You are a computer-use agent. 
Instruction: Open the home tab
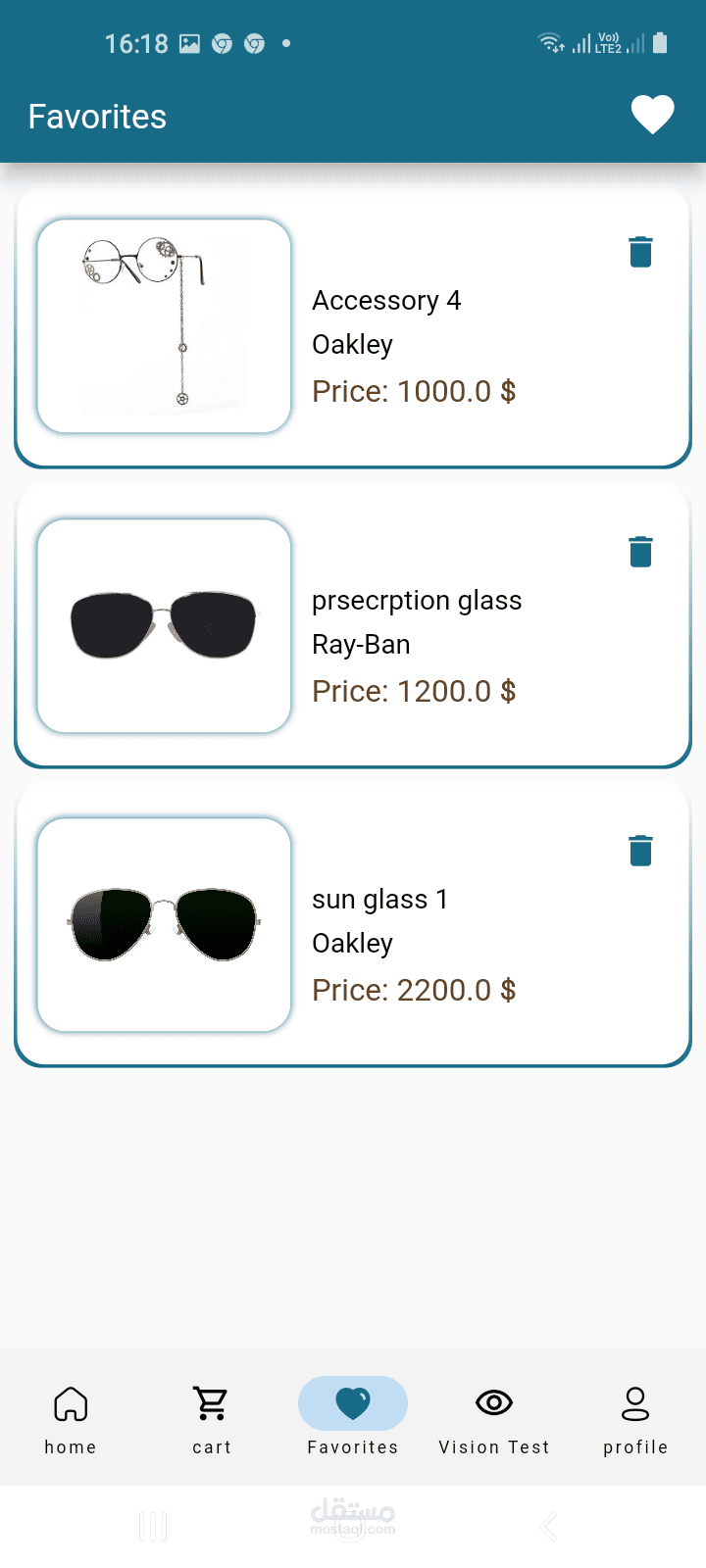71,1417
